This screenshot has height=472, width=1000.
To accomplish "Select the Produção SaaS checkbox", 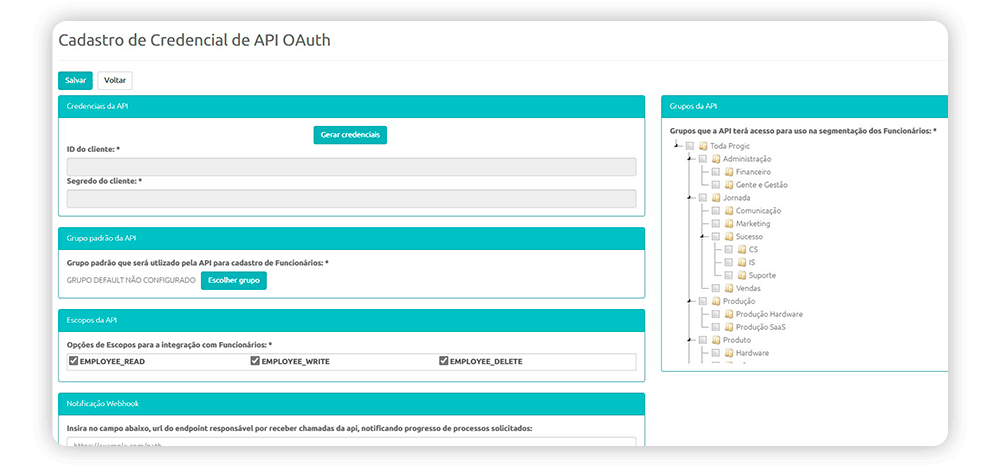I will pos(715,327).
